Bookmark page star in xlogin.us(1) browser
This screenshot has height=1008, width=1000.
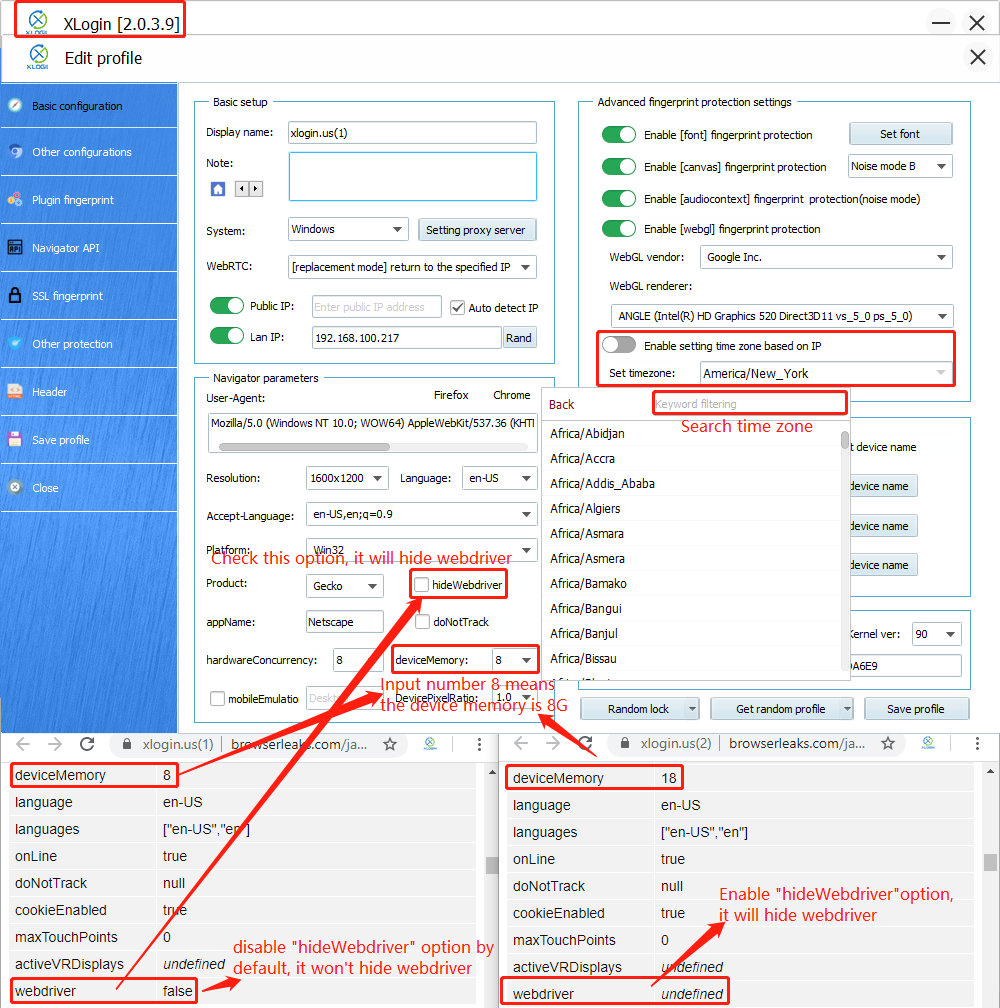(x=389, y=744)
